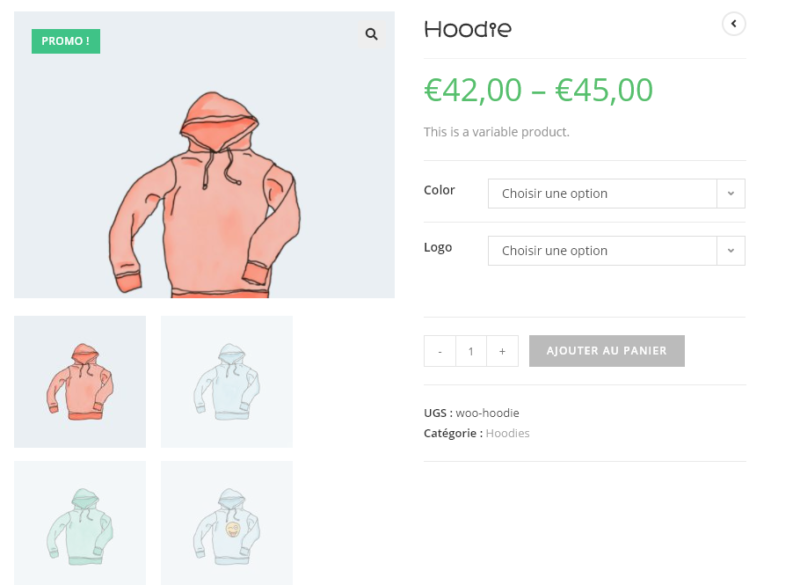The image size is (800, 585).
Task: Click the Color attribute label
Action: [x=439, y=190]
